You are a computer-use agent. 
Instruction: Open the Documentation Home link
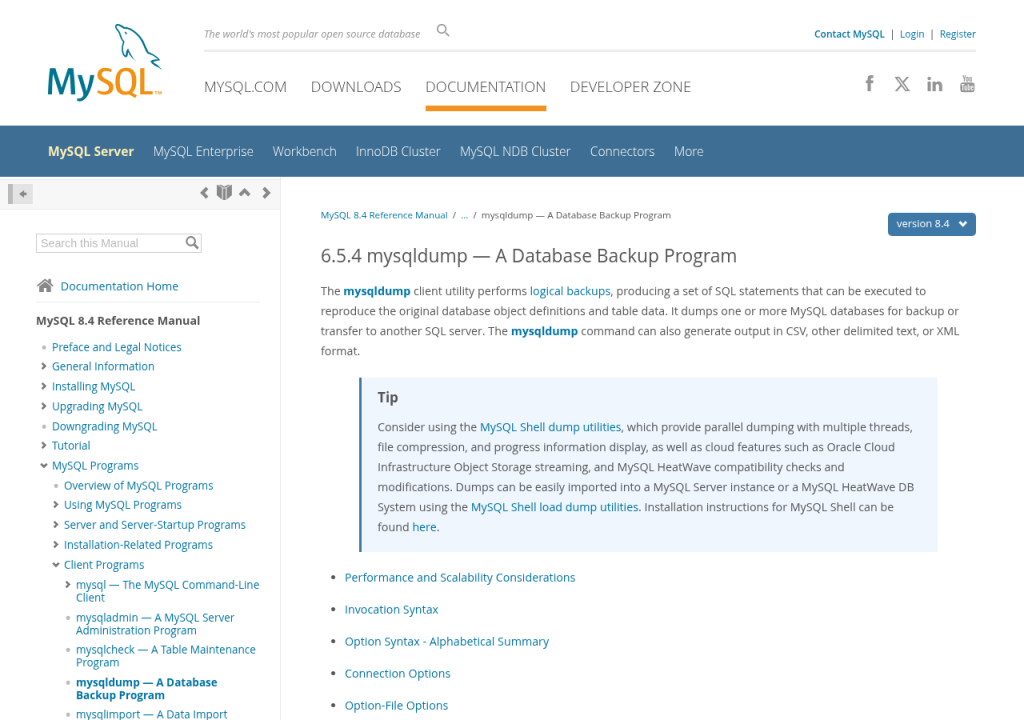click(120, 286)
